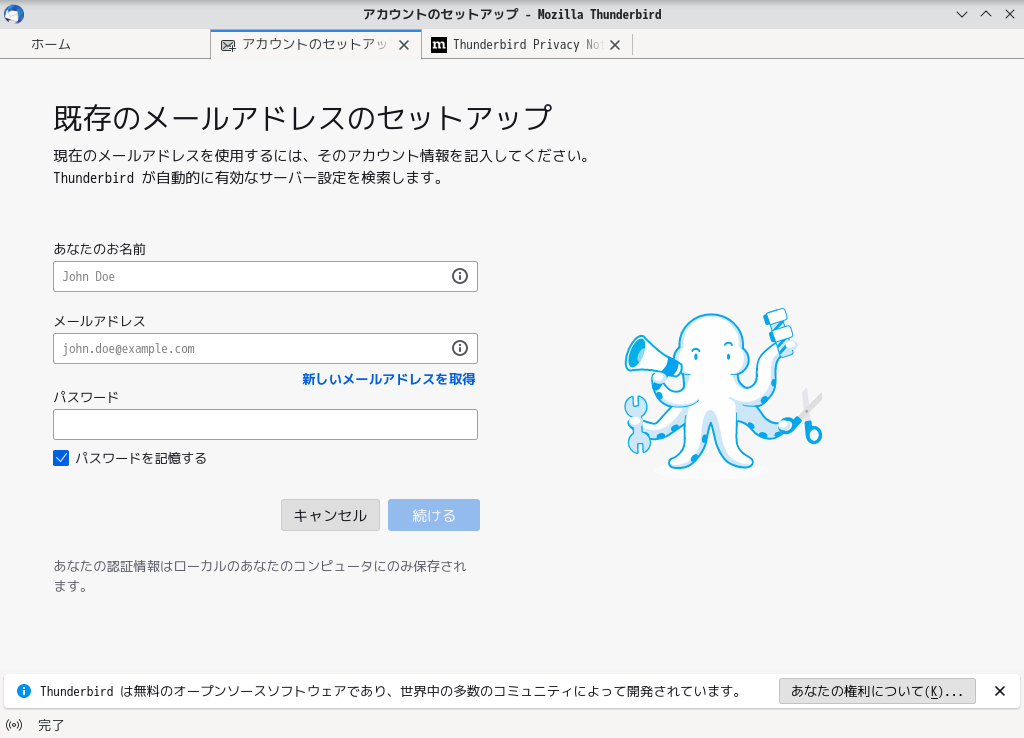Click the あなたのお名前 field label
The width and height of the screenshot is (1024, 738).
coord(99,249)
